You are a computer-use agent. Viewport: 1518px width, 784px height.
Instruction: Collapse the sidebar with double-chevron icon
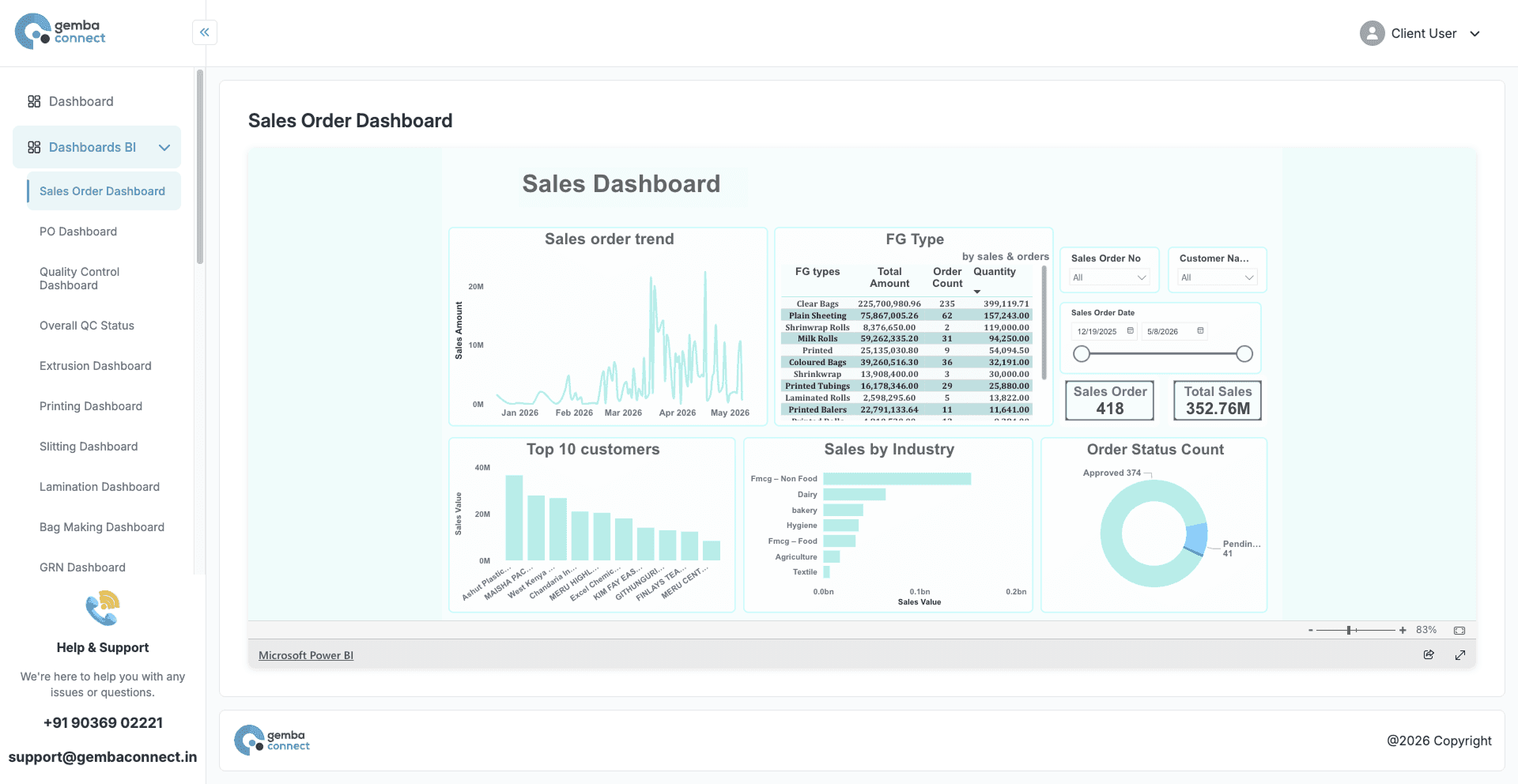click(205, 32)
